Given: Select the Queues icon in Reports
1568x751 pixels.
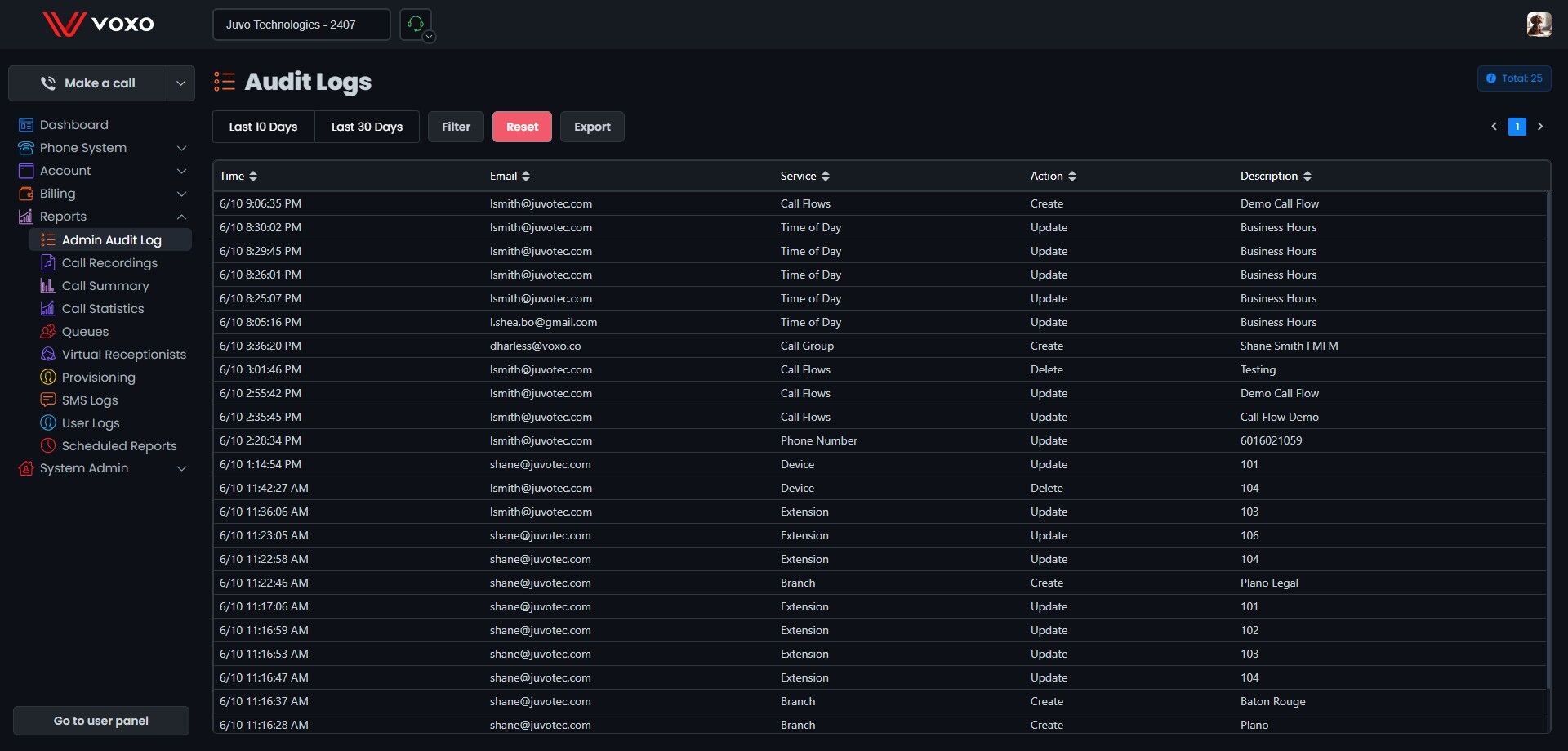Looking at the screenshot, I should [x=48, y=331].
